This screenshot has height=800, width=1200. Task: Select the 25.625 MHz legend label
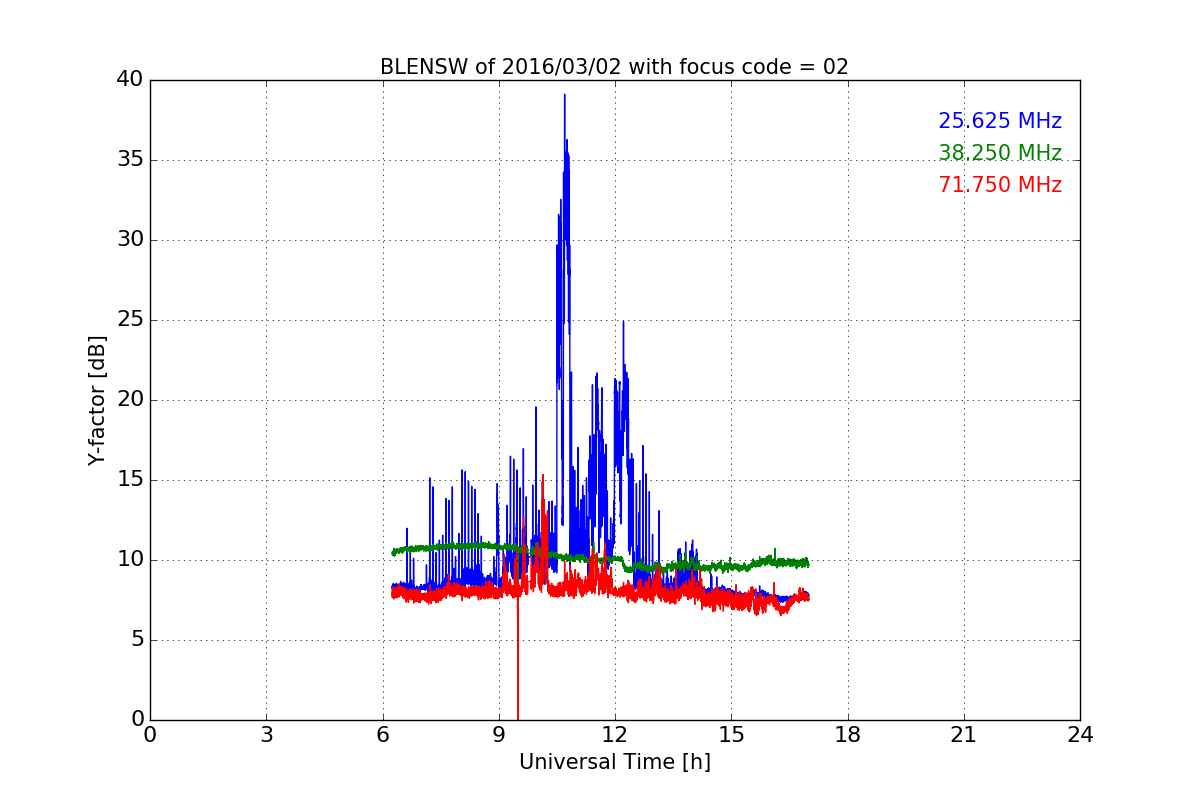click(x=1000, y=121)
